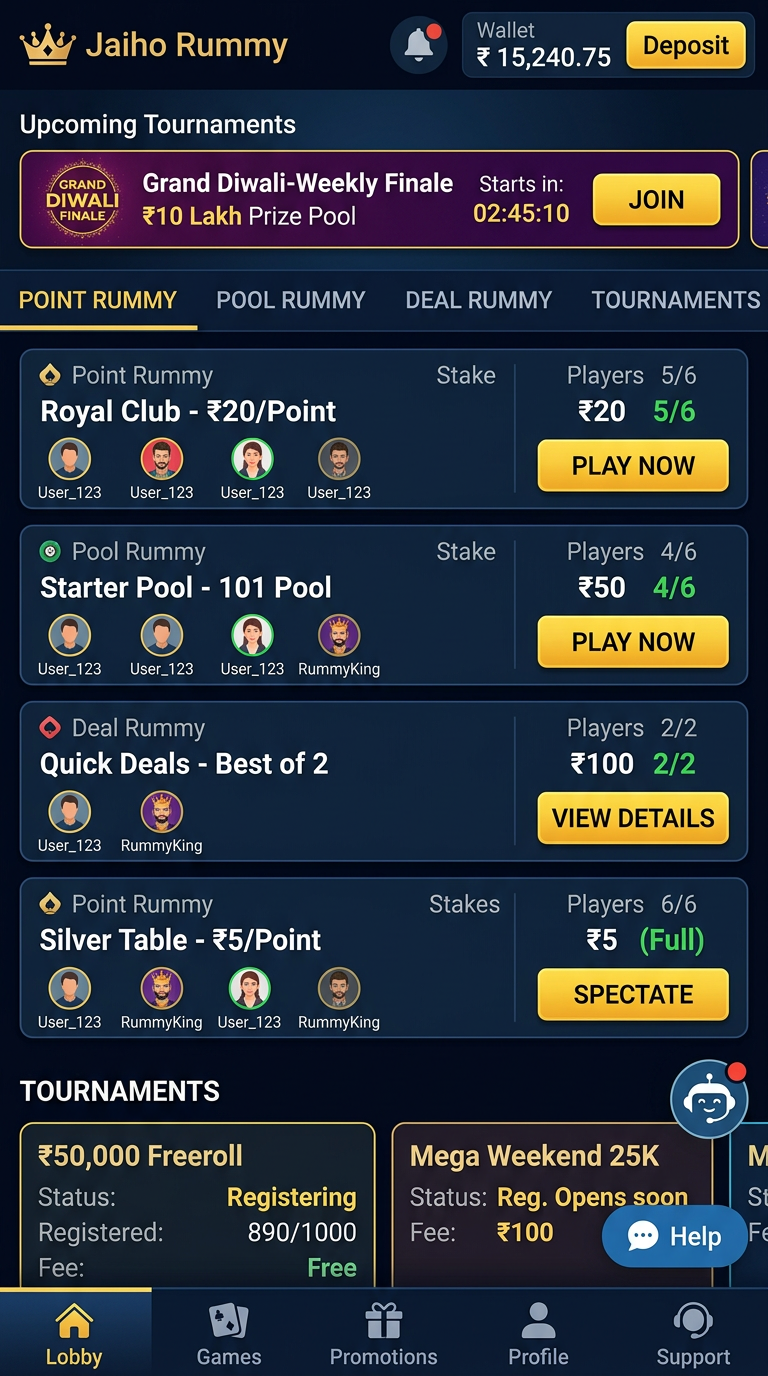Spectate the full Silver Table
This screenshot has height=1376, width=768.
pos(632,994)
